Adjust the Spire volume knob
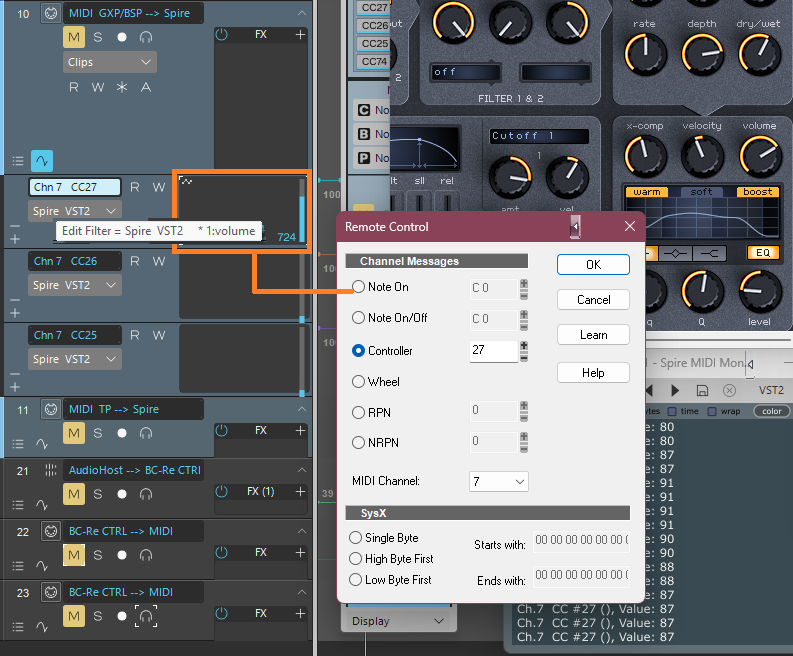The height and width of the screenshot is (656, 793). (x=759, y=156)
